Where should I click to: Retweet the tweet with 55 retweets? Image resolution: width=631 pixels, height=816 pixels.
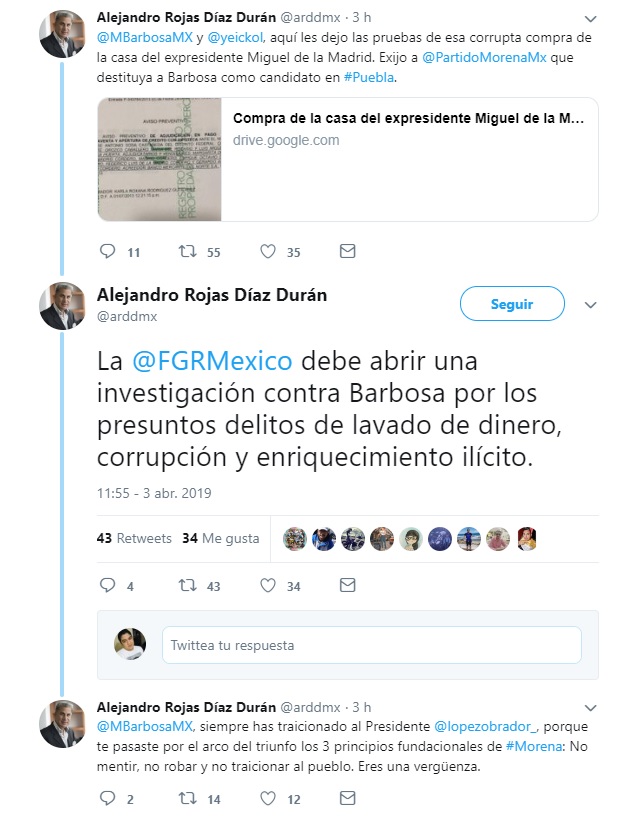click(x=188, y=251)
